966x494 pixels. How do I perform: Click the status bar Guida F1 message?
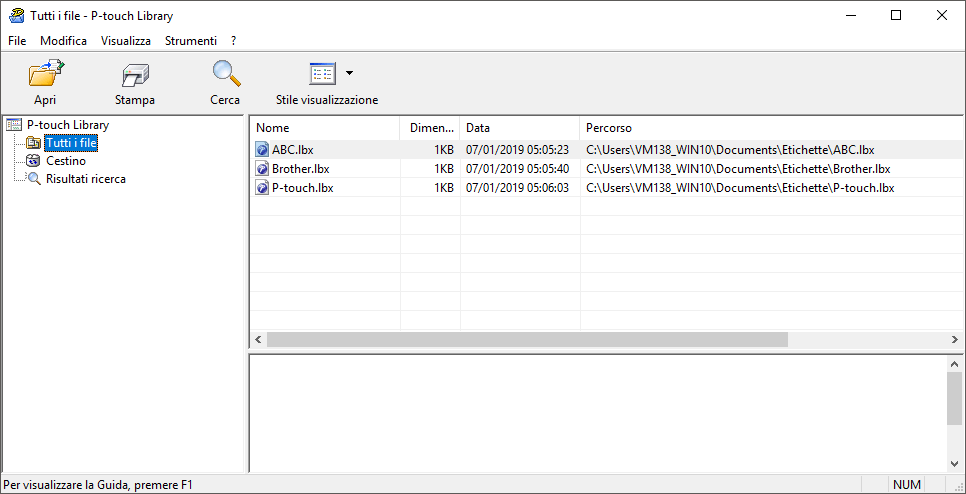[98, 485]
